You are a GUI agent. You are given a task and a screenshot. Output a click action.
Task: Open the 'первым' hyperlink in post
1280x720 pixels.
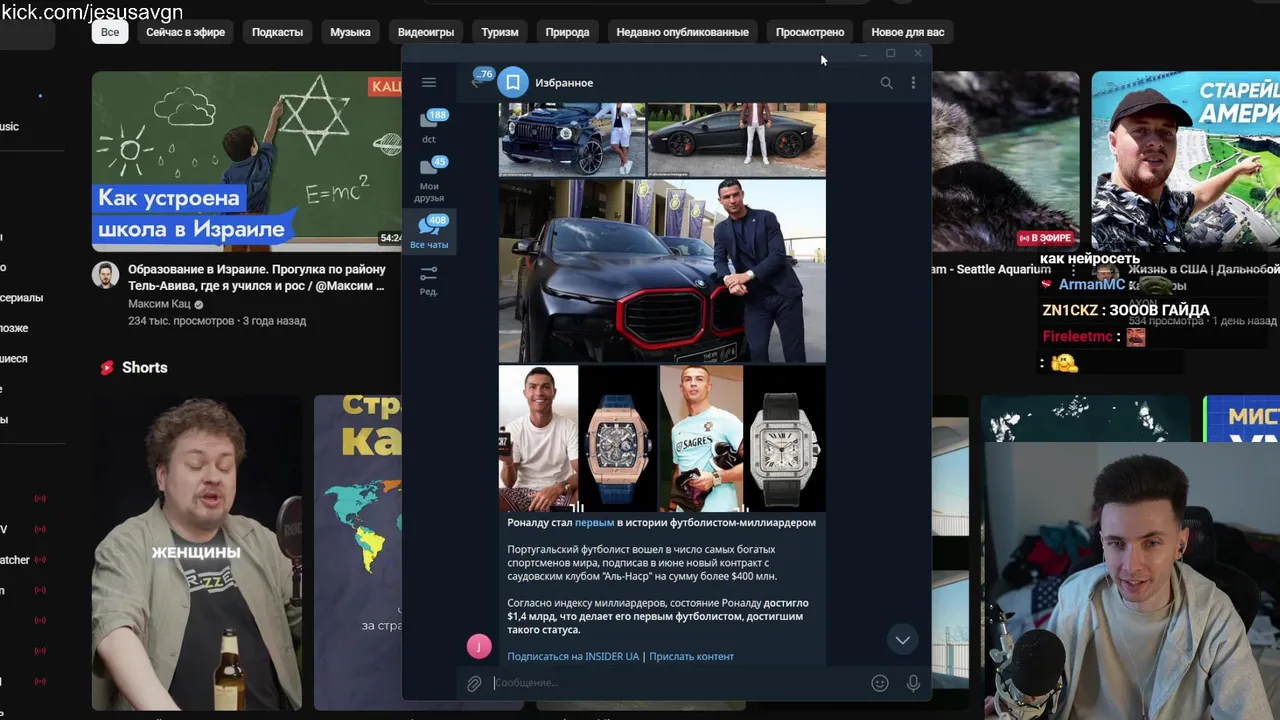pos(594,522)
